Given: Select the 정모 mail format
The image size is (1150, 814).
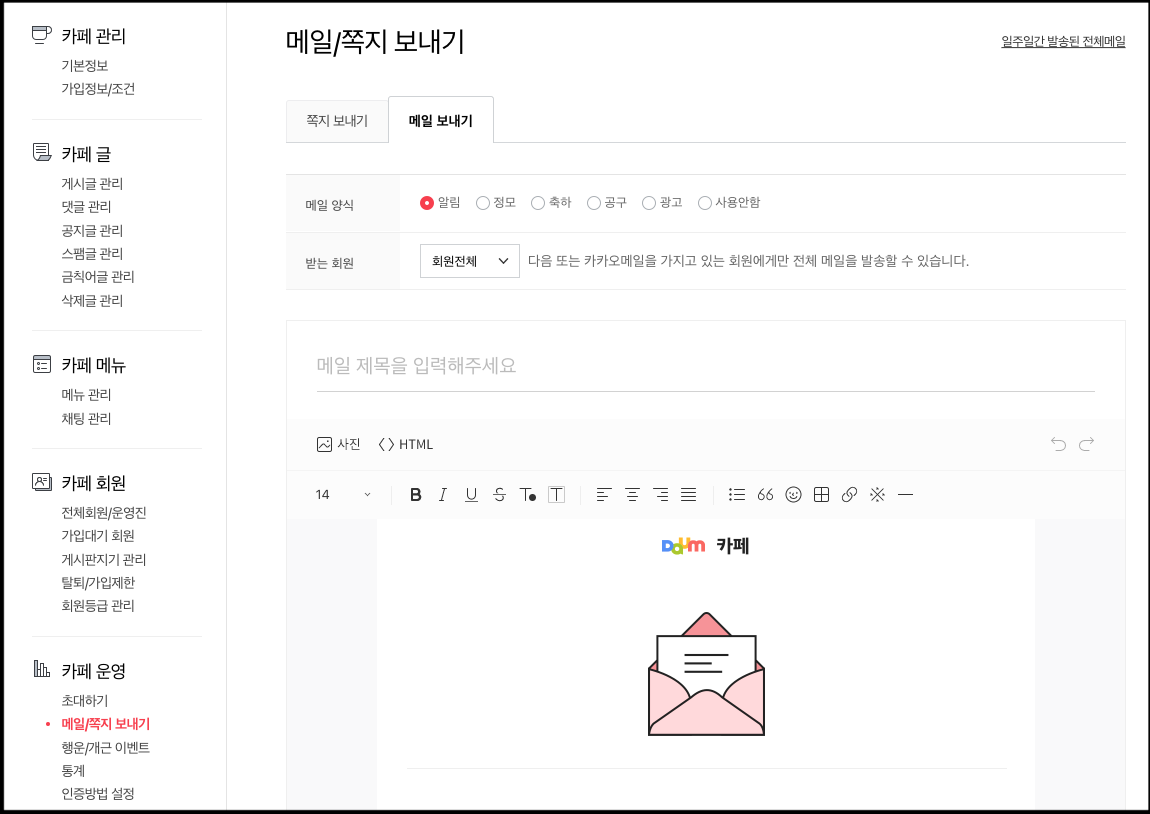Looking at the screenshot, I should (483, 203).
